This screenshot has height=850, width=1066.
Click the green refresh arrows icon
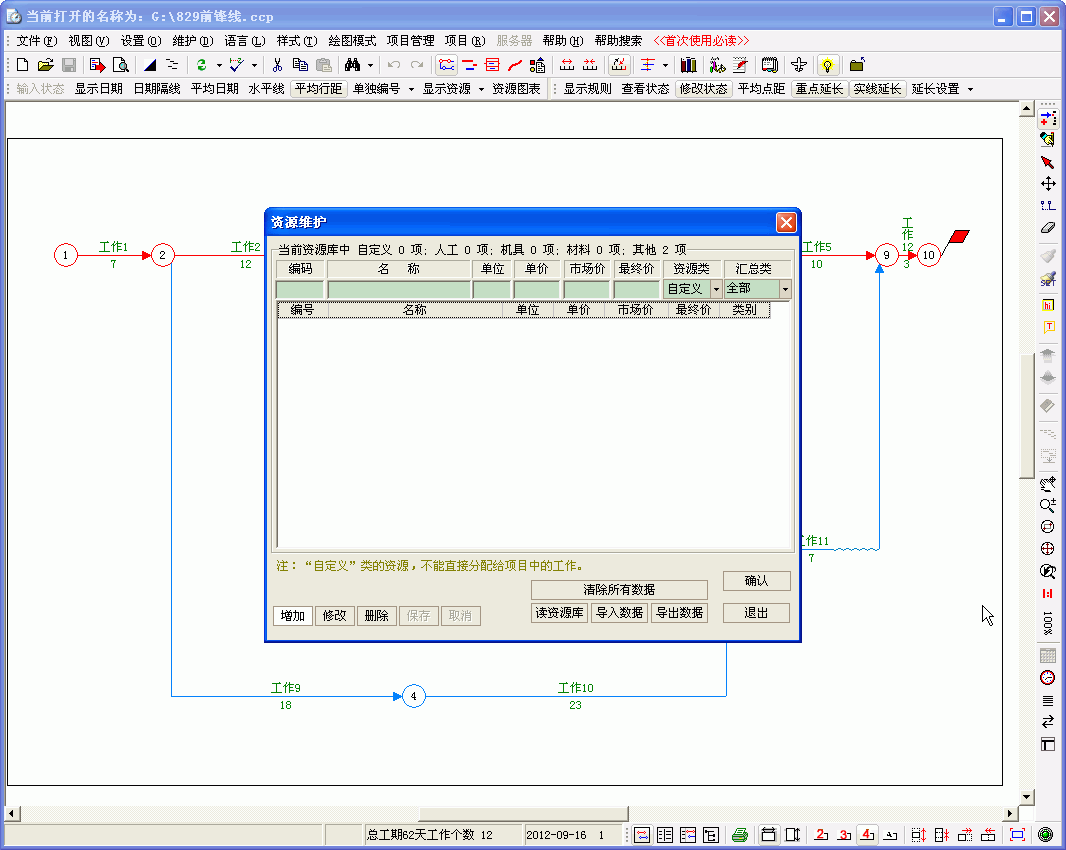(201, 65)
